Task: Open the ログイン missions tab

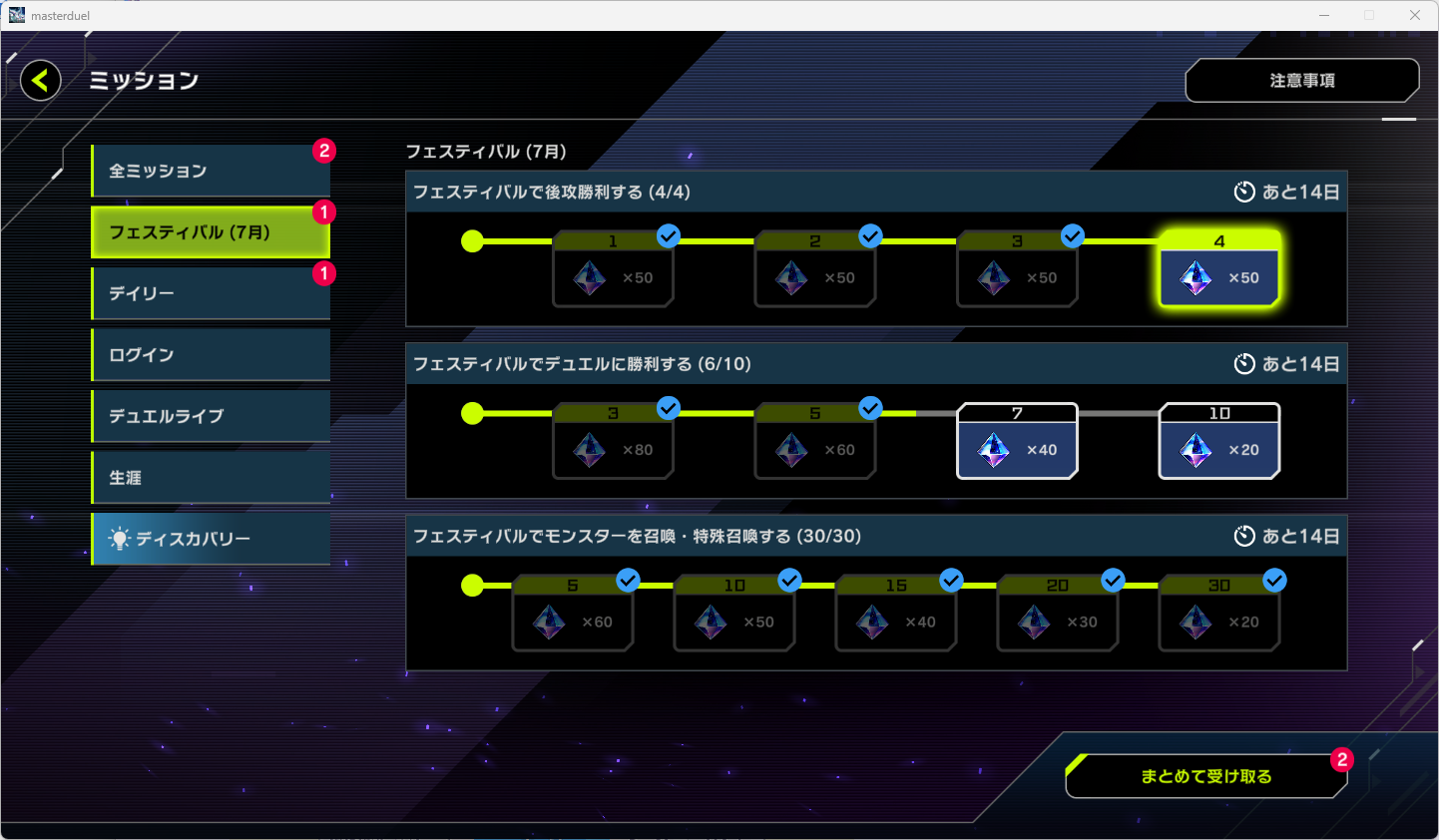Action: pyautogui.click(x=211, y=355)
